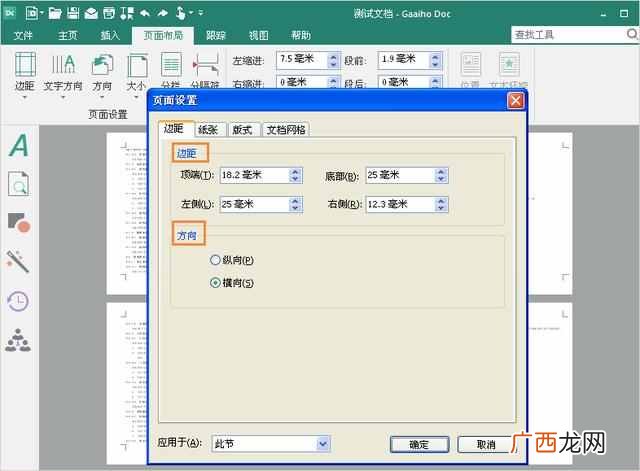Image resolution: width=640 pixels, height=471 pixels.
Task: Adjust the 右侧(R) margin spinner arrows
Action: coord(440,204)
